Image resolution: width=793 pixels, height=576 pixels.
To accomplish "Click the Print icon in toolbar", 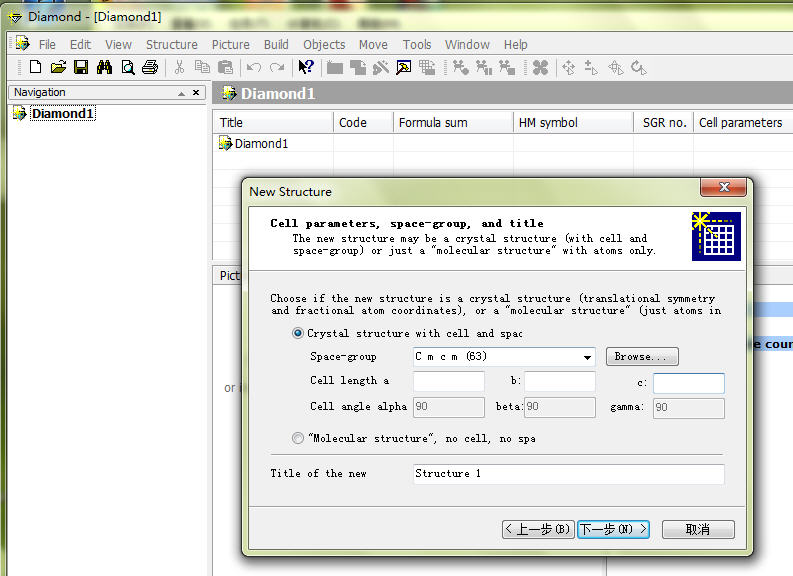I will (x=150, y=67).
